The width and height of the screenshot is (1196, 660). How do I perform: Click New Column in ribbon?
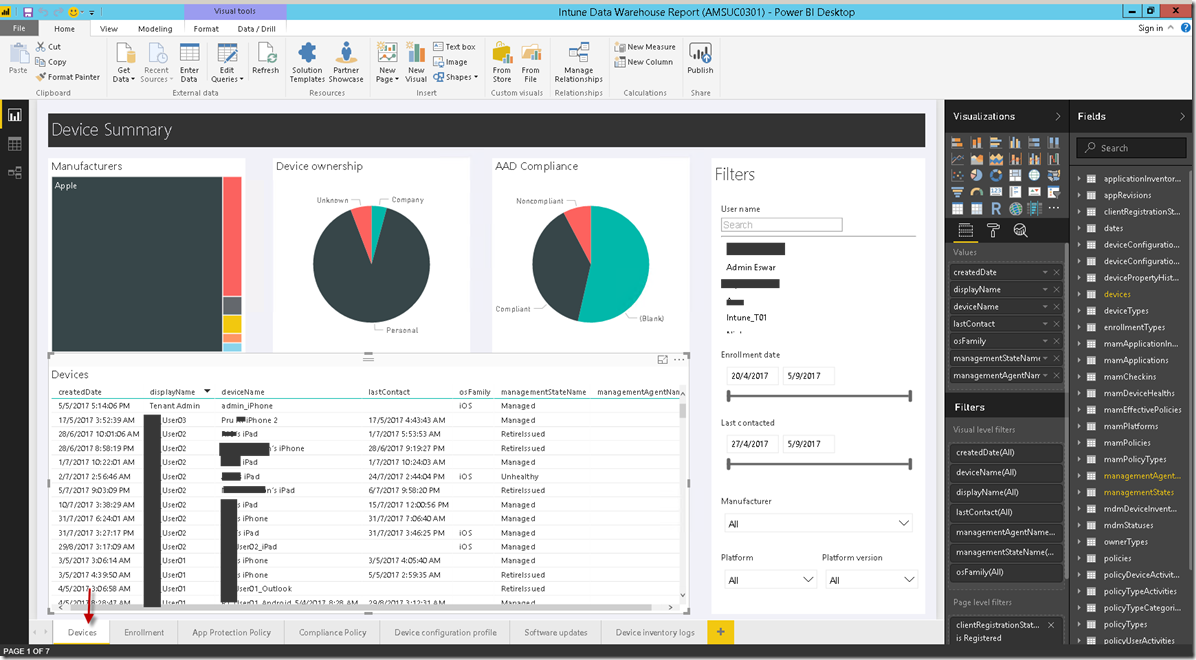(x=644, y=62)
